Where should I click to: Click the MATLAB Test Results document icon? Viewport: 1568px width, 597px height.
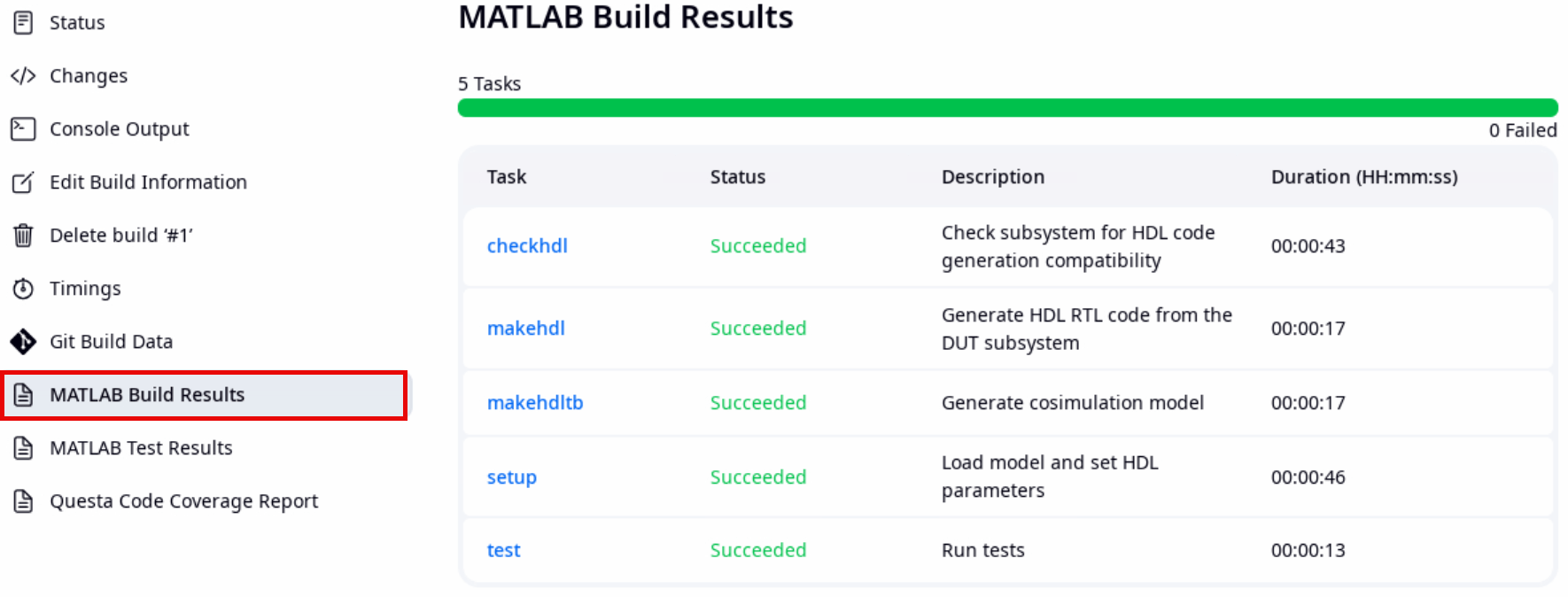[22, 448]
